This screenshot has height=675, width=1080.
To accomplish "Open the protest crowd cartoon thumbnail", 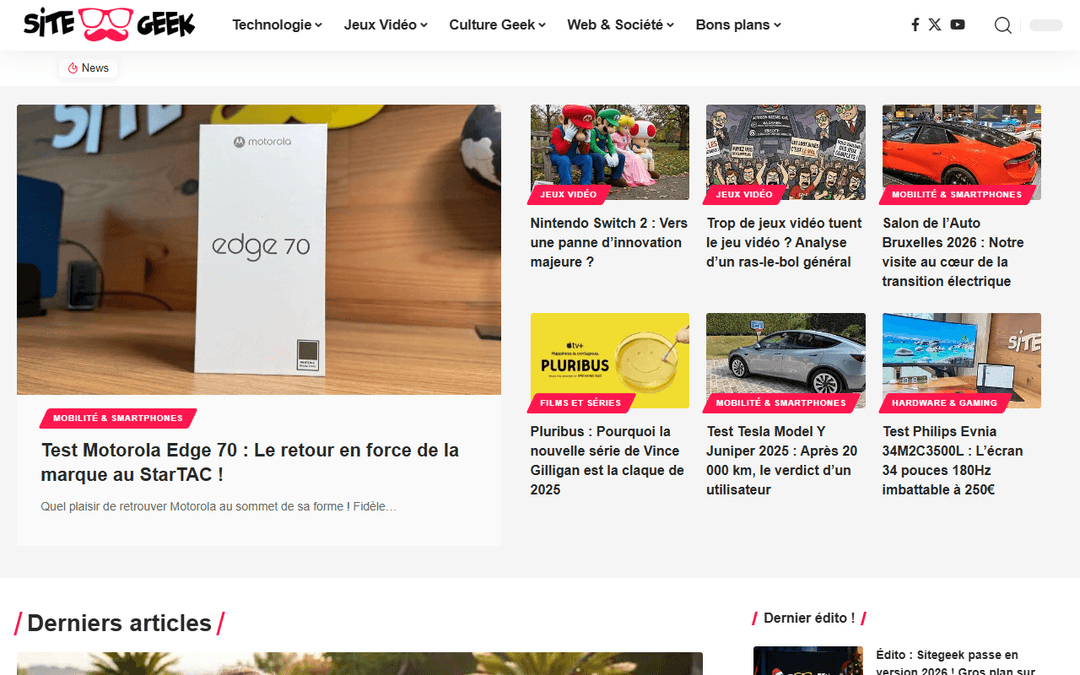I will click(786, 152).
